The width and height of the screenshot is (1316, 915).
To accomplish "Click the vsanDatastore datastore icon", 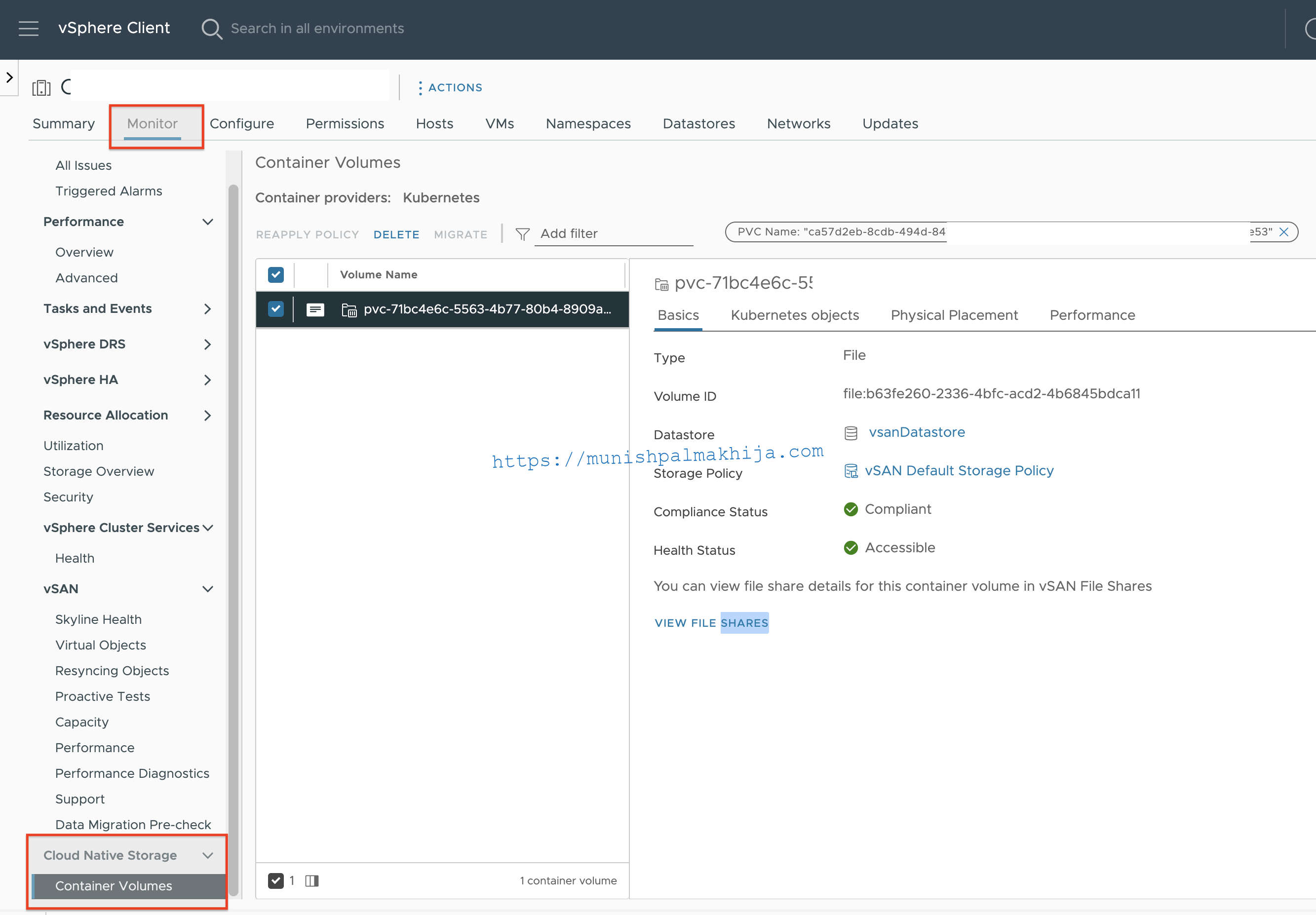I will (x=851, y=433).
